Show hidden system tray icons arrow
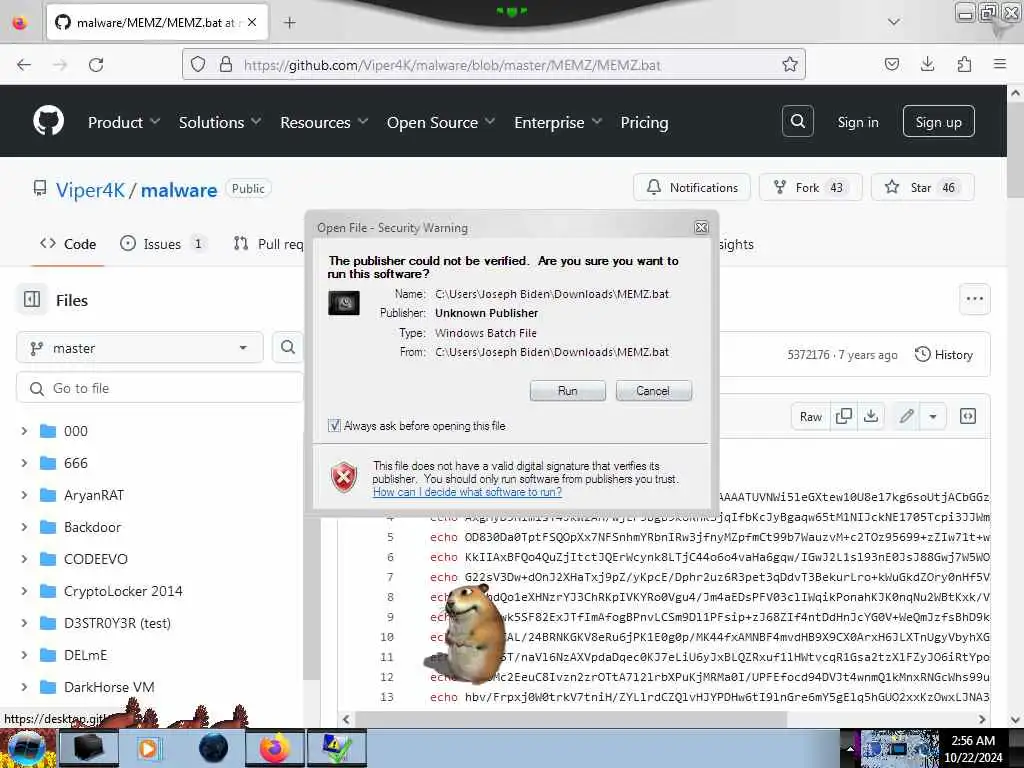Screen dimensions: 1024x768 pyautogui.click(x=850, y=749)
